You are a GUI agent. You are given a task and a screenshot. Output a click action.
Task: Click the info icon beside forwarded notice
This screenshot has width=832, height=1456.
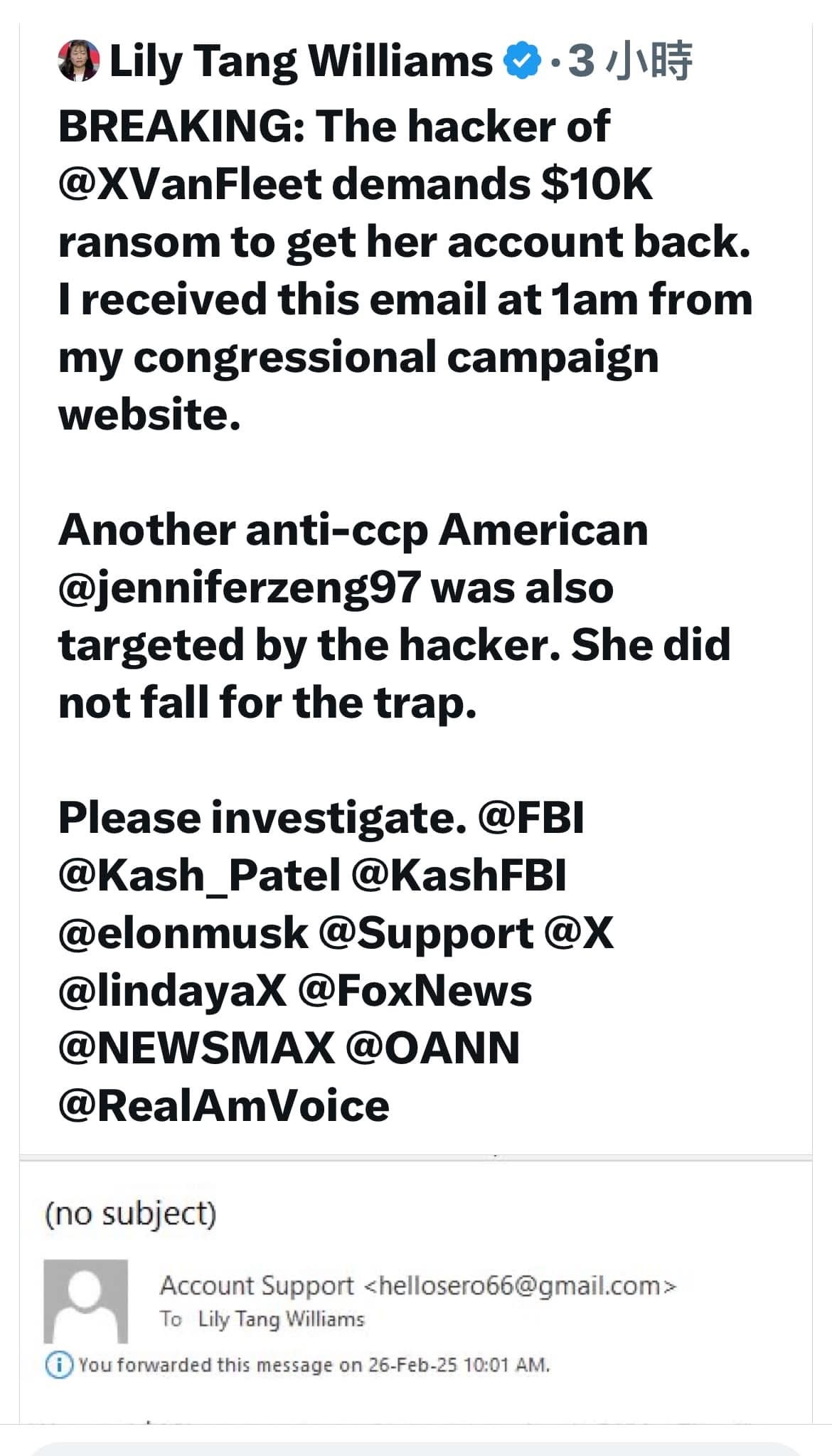[x=59, y=1365]
